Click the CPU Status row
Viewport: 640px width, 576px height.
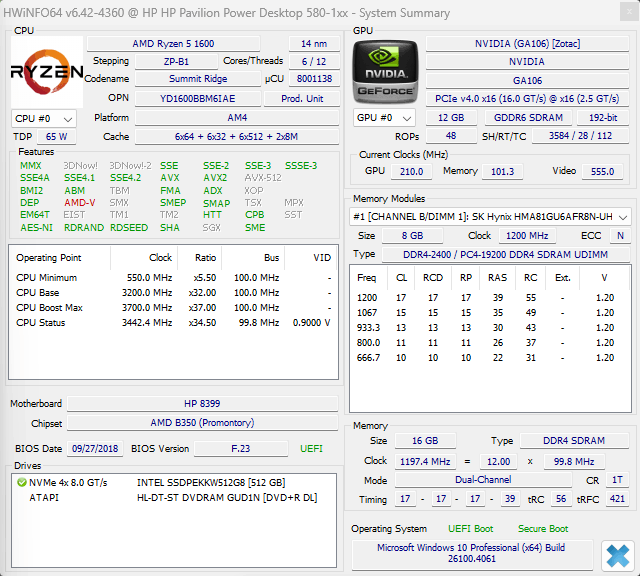[173, 323]
